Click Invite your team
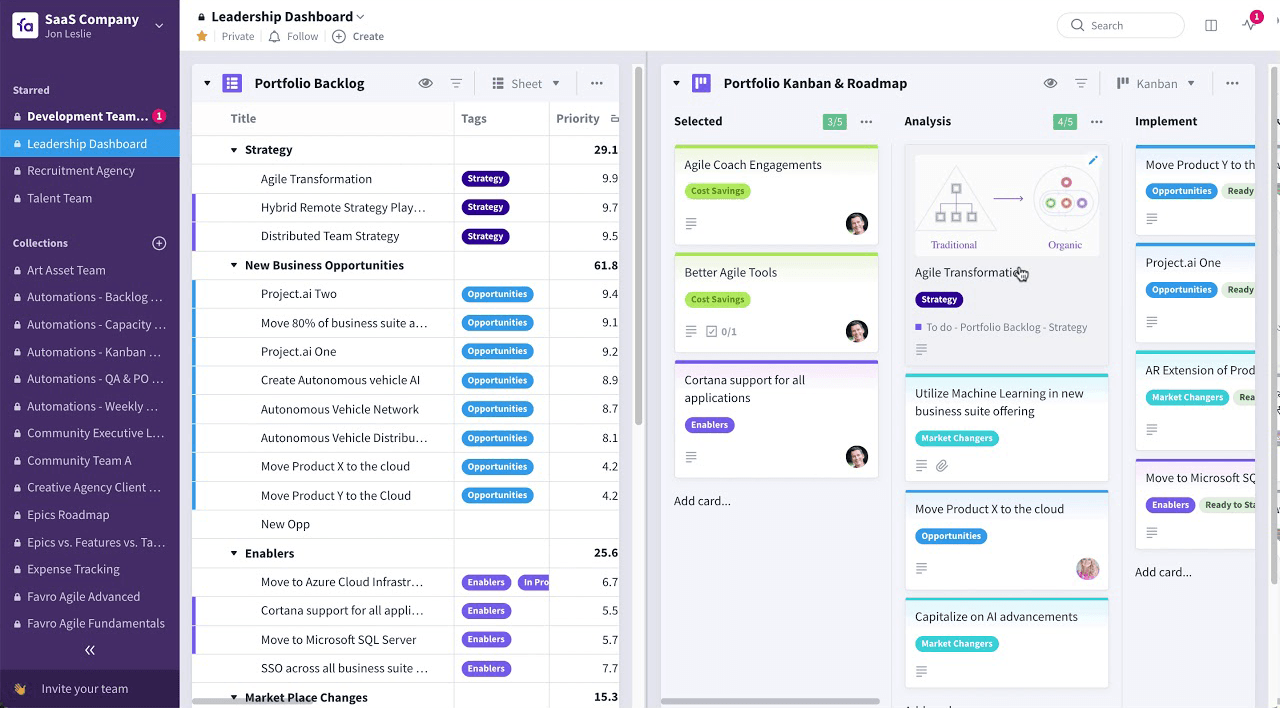This screenshot has height=708, width=1280. click(x=85, y=689)
